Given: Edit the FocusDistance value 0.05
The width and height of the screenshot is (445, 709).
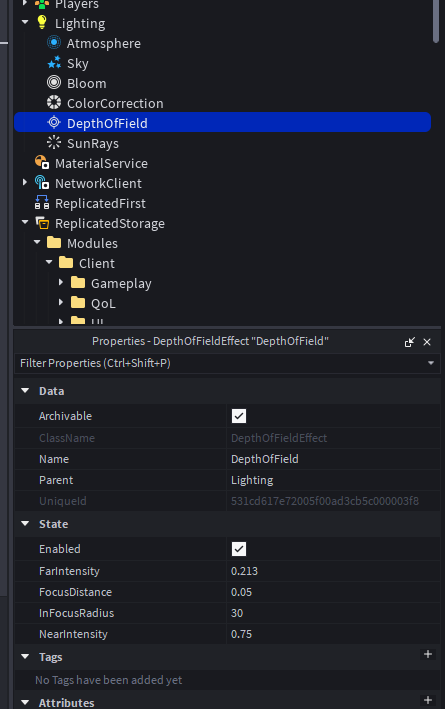Looking at the screenshot, I should point(333,592).
